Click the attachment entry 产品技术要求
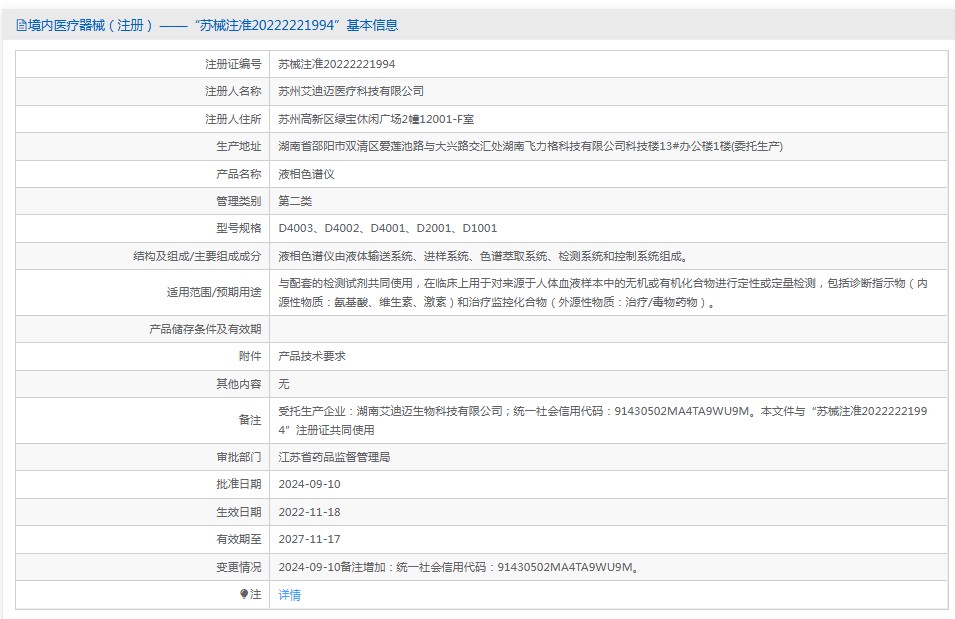 pyautogui.click(x=312, y=356)
